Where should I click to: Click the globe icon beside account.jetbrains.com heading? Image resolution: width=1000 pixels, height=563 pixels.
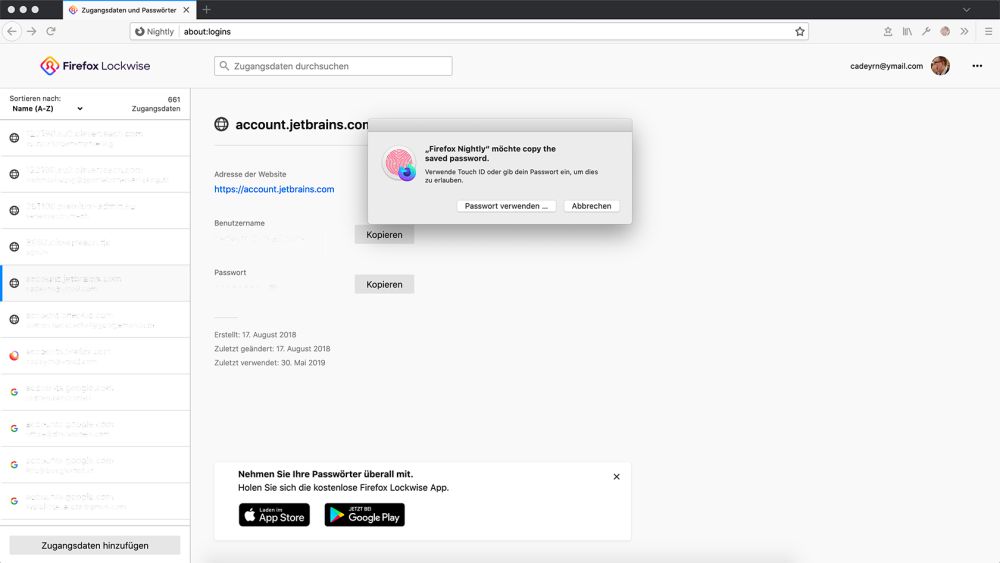(221, 124)
